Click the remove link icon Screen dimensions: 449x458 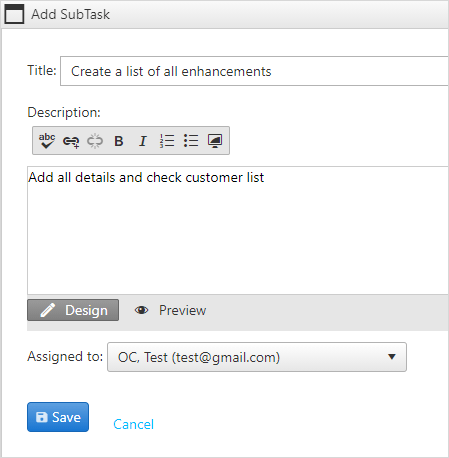click(x=95, y=141)
